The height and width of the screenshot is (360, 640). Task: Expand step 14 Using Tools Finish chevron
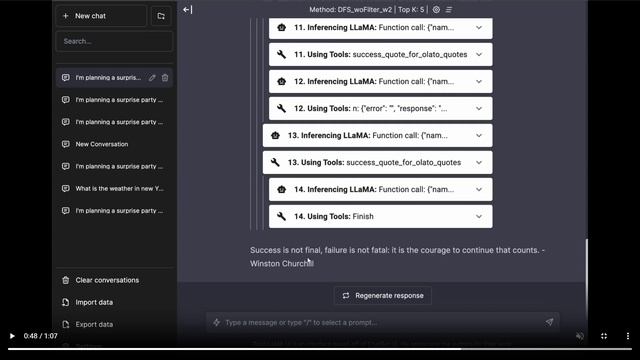[479, 216]
